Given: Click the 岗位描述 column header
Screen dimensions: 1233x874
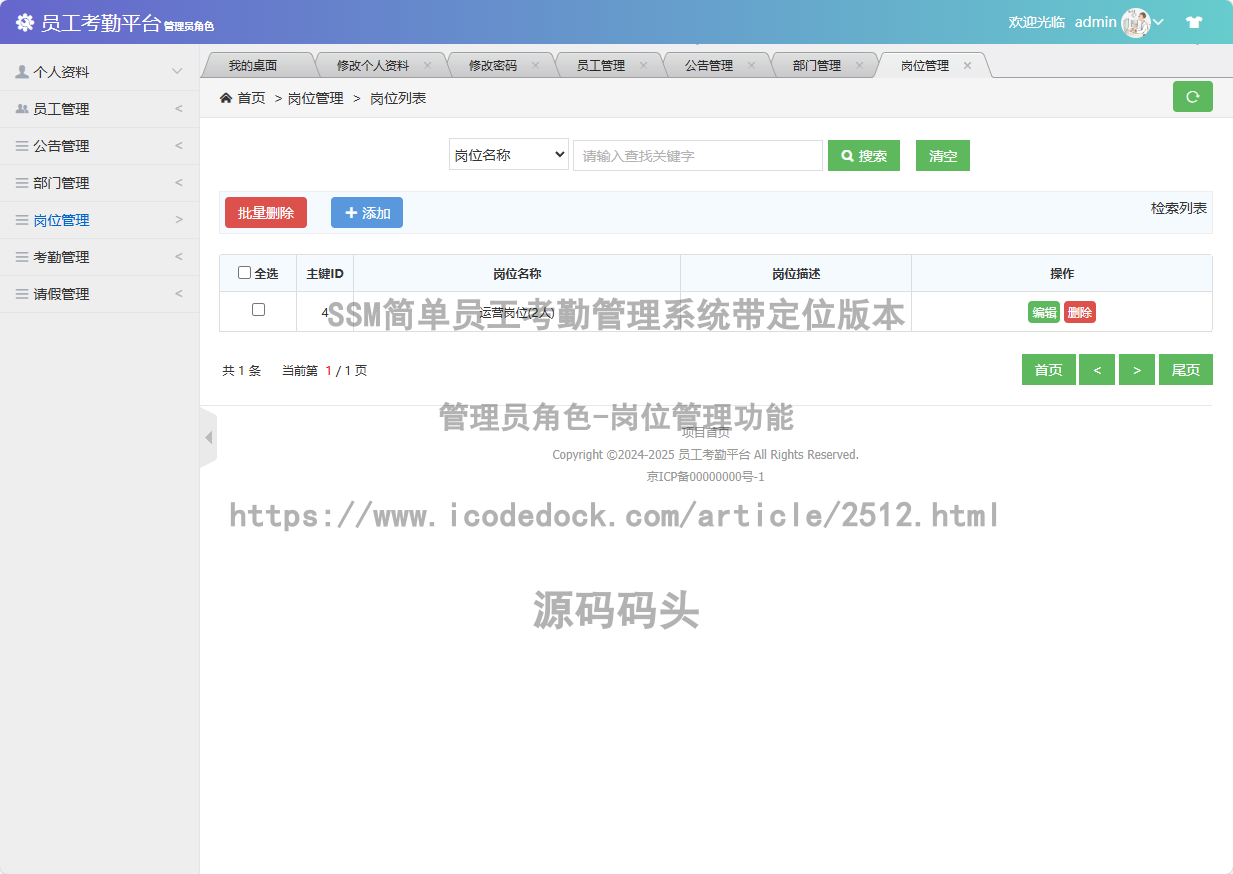Looking at the screenshot, I should [x=796, y=273].
